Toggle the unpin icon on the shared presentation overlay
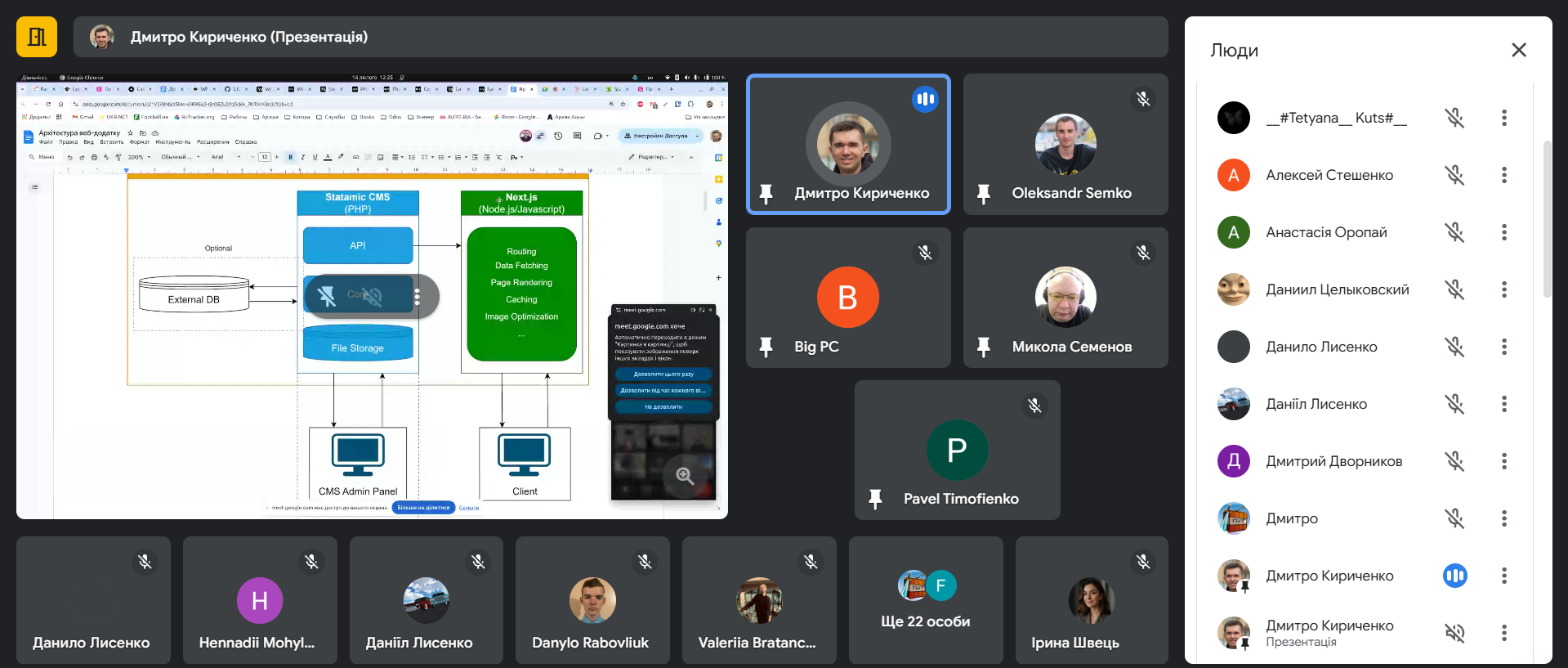The height and width of the screenshot is (668, 1568). coord(327,296)
